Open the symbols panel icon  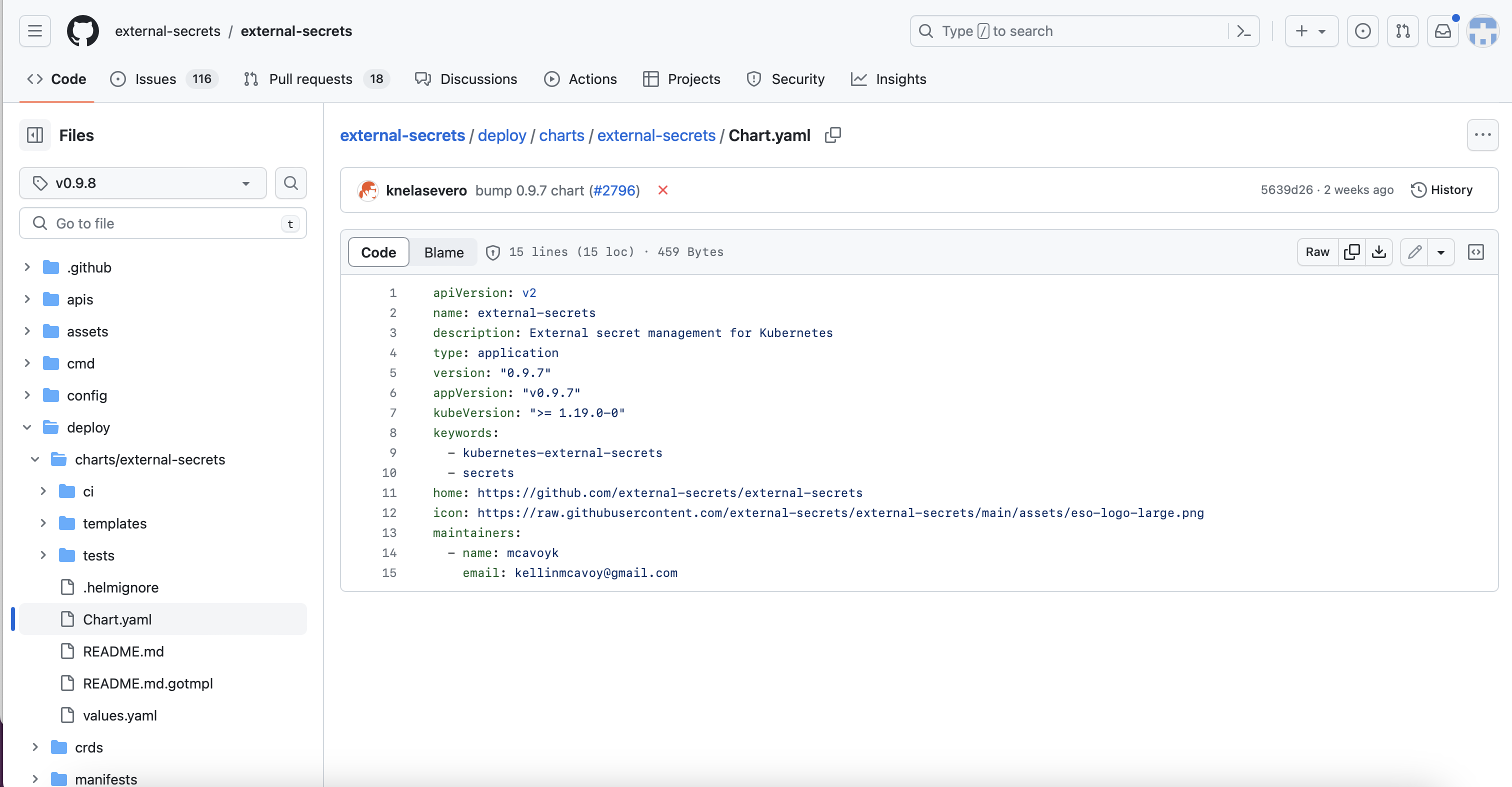(1475, 252)
